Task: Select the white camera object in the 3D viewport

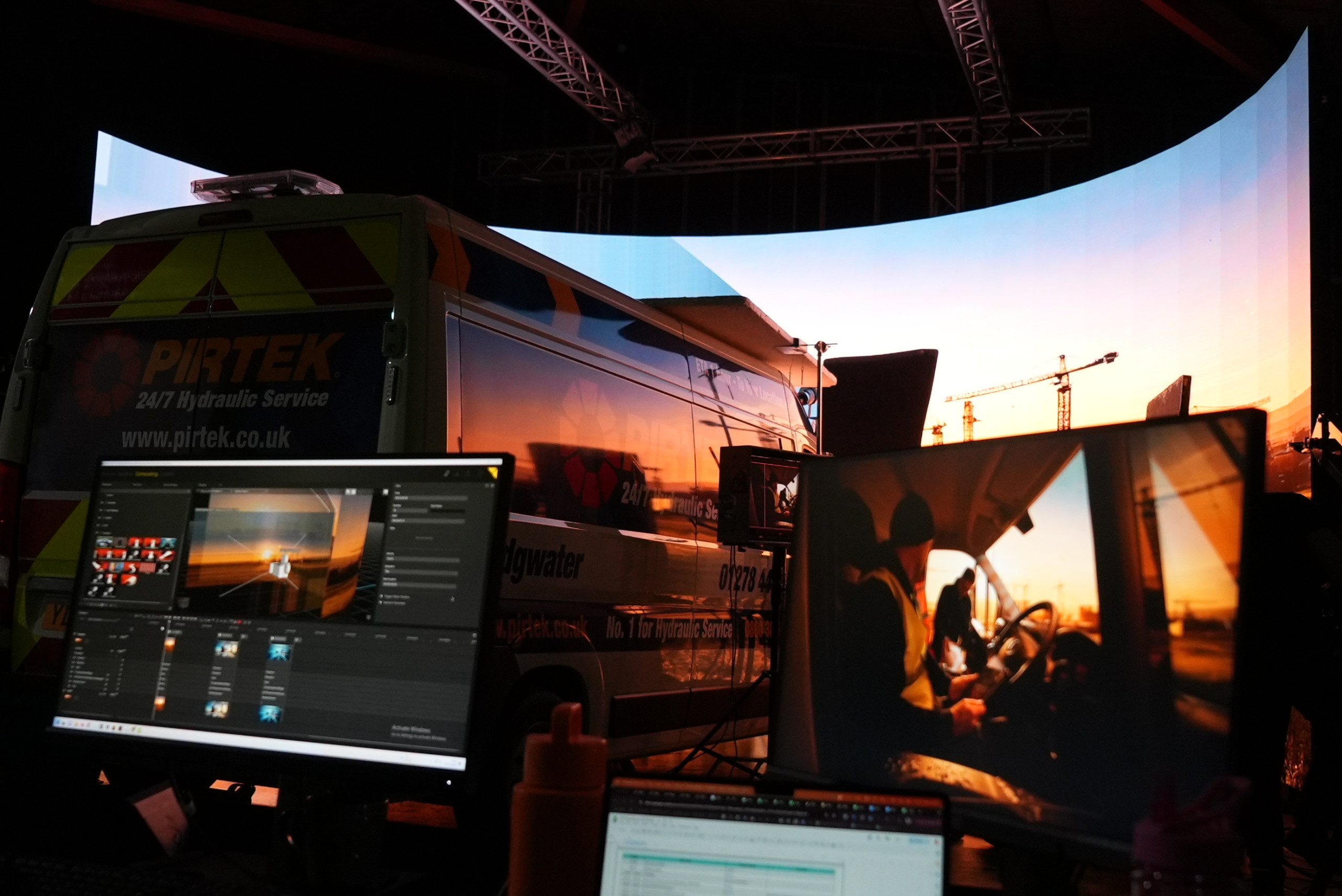Action: click(x=281, y=567)
